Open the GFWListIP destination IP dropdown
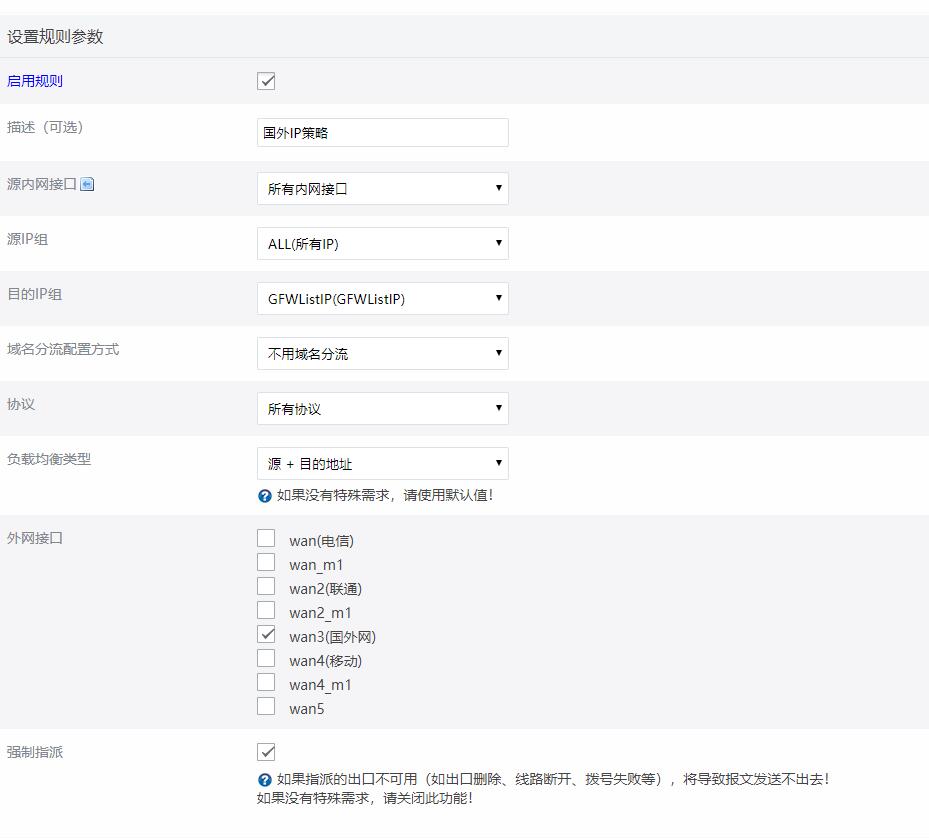The image size is (929, 838). (383, 299)
